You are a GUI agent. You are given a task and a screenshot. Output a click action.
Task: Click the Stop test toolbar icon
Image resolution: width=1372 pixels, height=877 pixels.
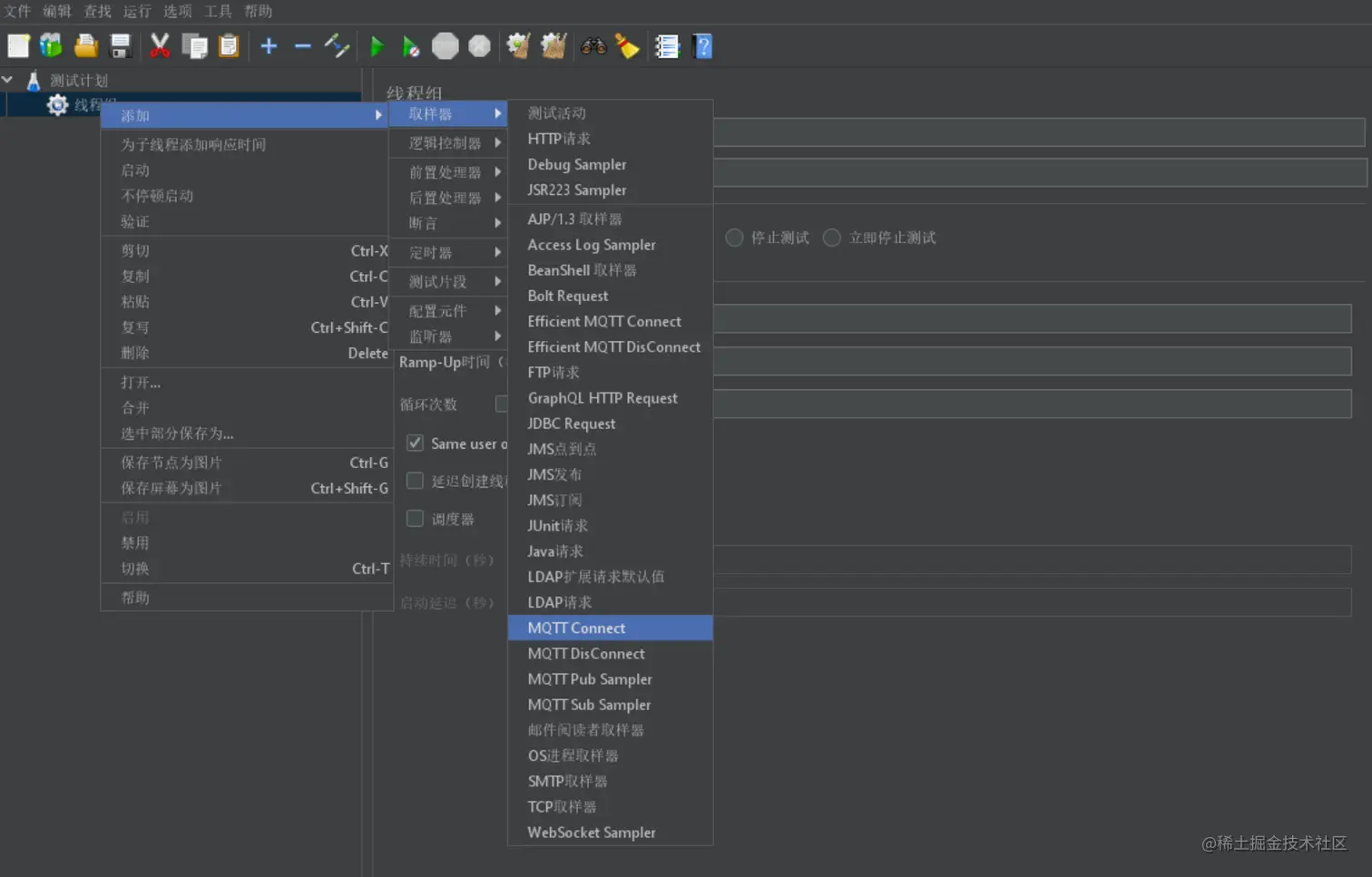tap(445, 45)
